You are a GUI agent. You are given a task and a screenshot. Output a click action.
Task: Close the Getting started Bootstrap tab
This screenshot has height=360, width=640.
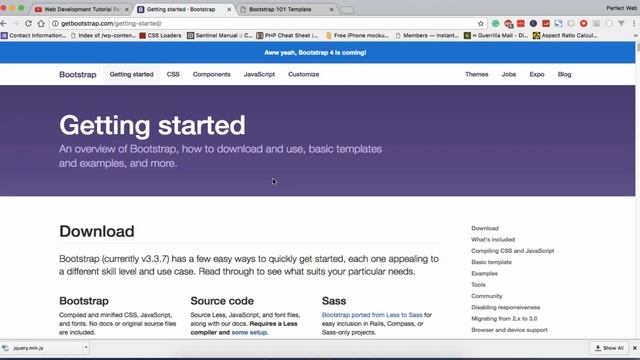pos(229,9)
